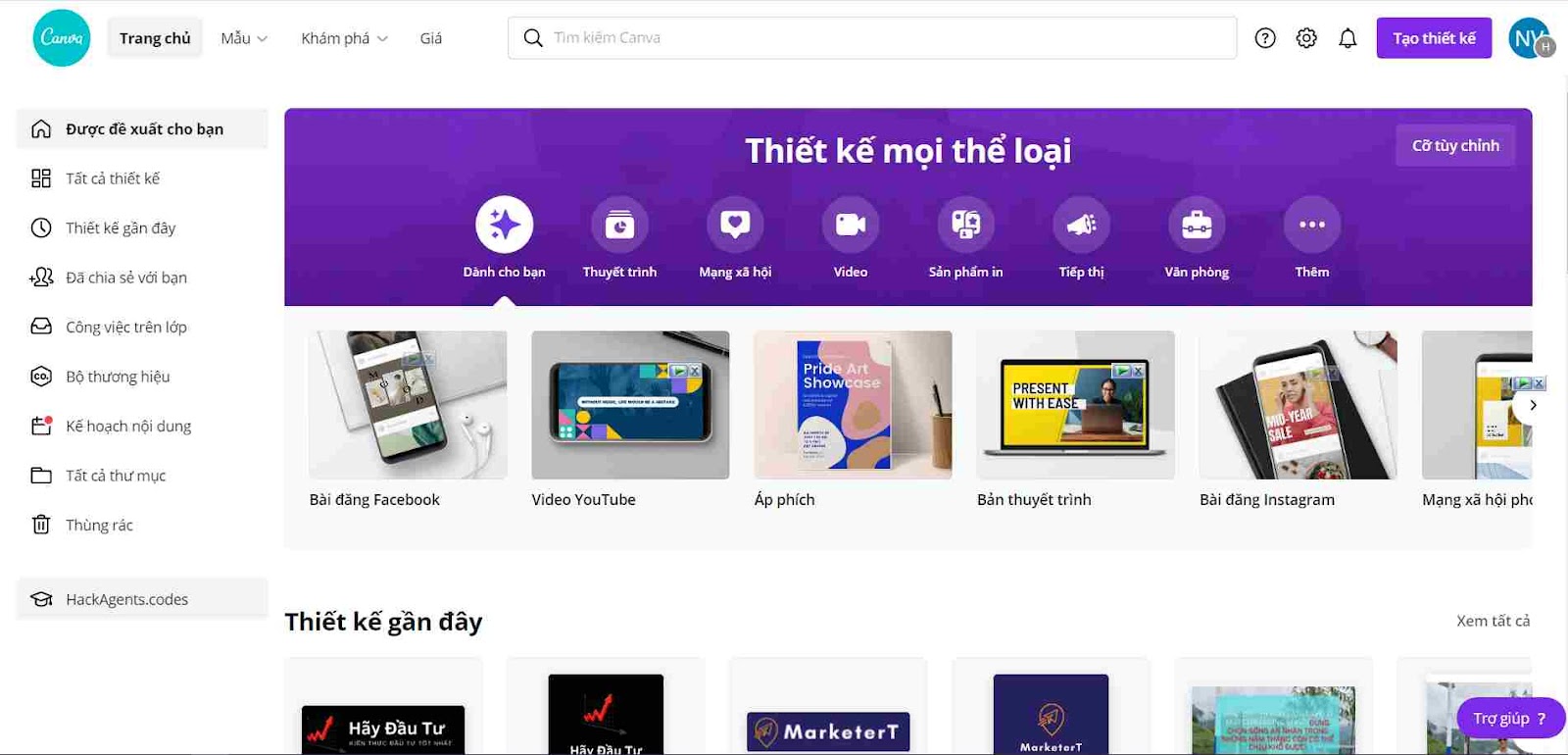Select the Mạng xã hội heart icon
The width and height of the screenshot is (1568, 755).
pos(735,225)
